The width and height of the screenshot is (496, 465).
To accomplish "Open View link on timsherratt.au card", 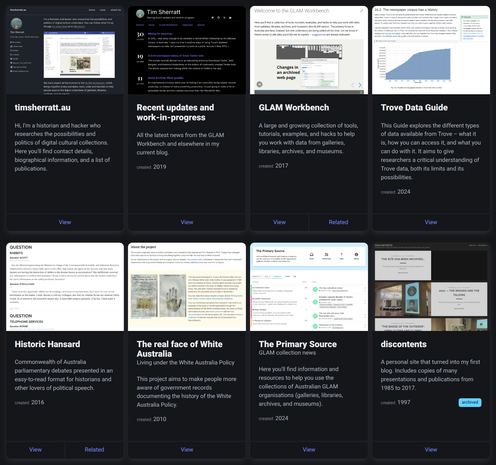I will [65, 222].
